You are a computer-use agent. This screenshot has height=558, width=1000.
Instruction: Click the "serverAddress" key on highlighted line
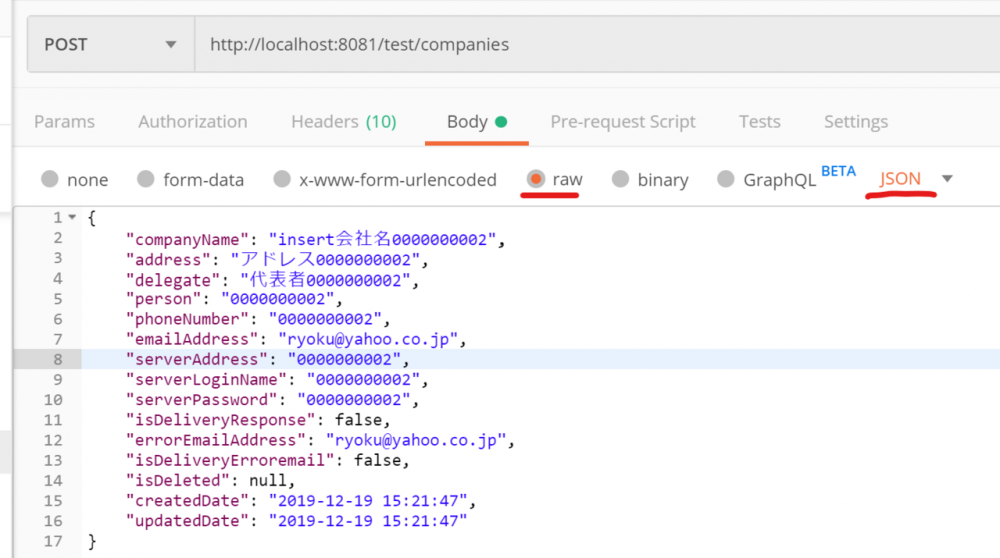click(196, 360)
